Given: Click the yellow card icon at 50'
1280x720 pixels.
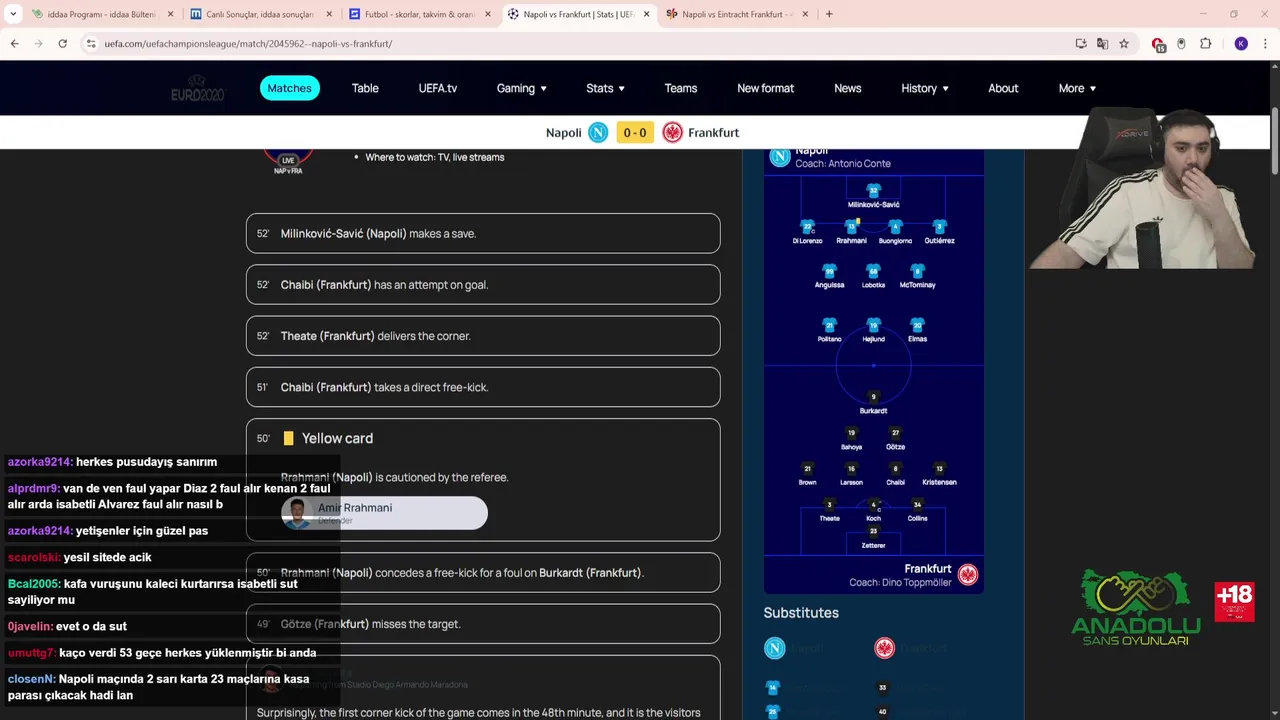Looking at the screenshot, I should [288, 438].
